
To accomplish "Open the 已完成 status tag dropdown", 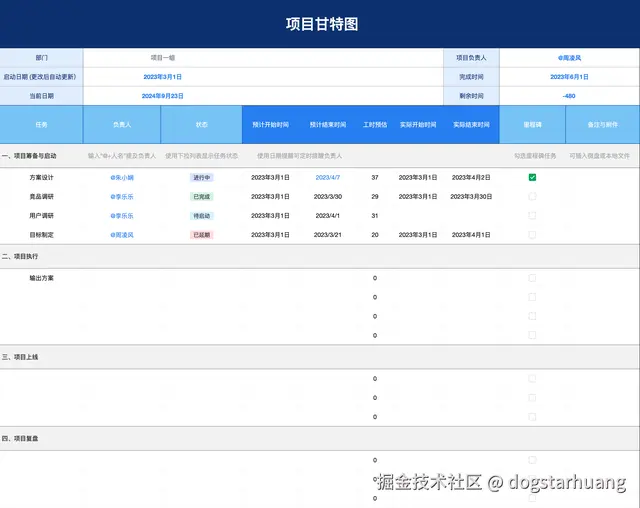I will click(x=202, y=197).
